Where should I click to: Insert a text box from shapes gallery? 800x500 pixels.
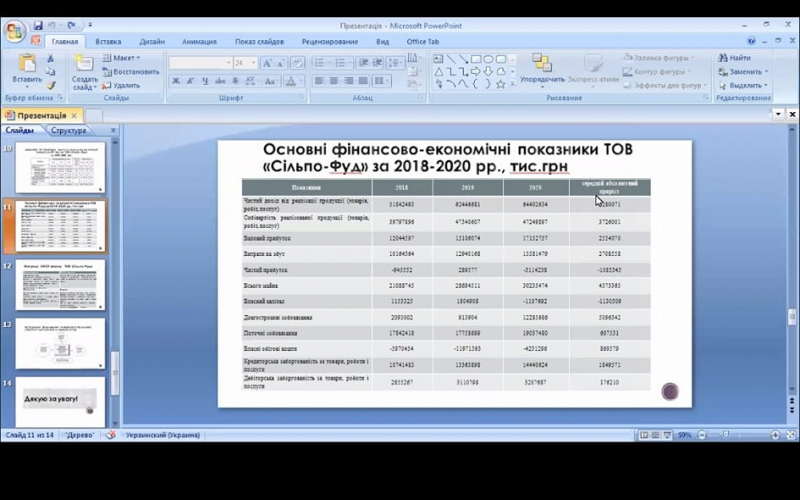[x=438, y=59]
